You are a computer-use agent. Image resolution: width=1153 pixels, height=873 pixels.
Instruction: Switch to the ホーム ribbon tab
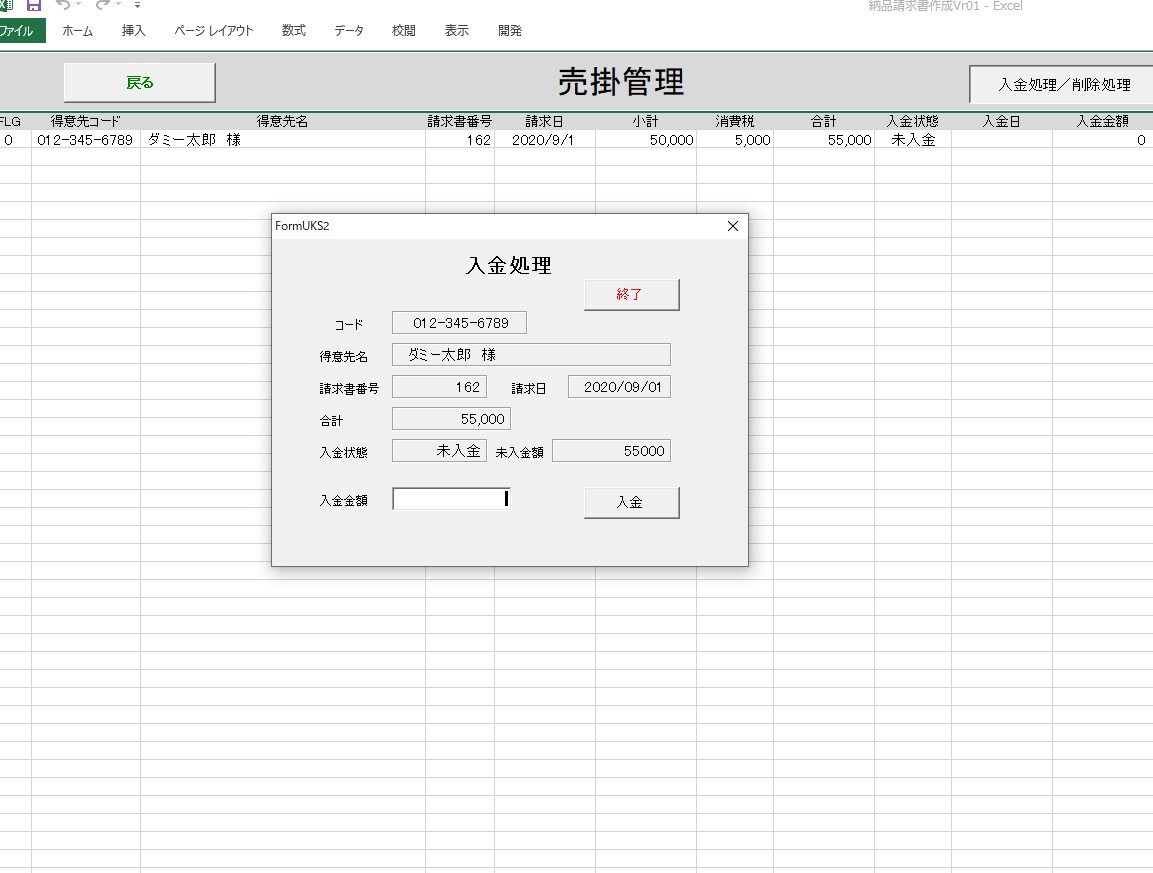77,31
